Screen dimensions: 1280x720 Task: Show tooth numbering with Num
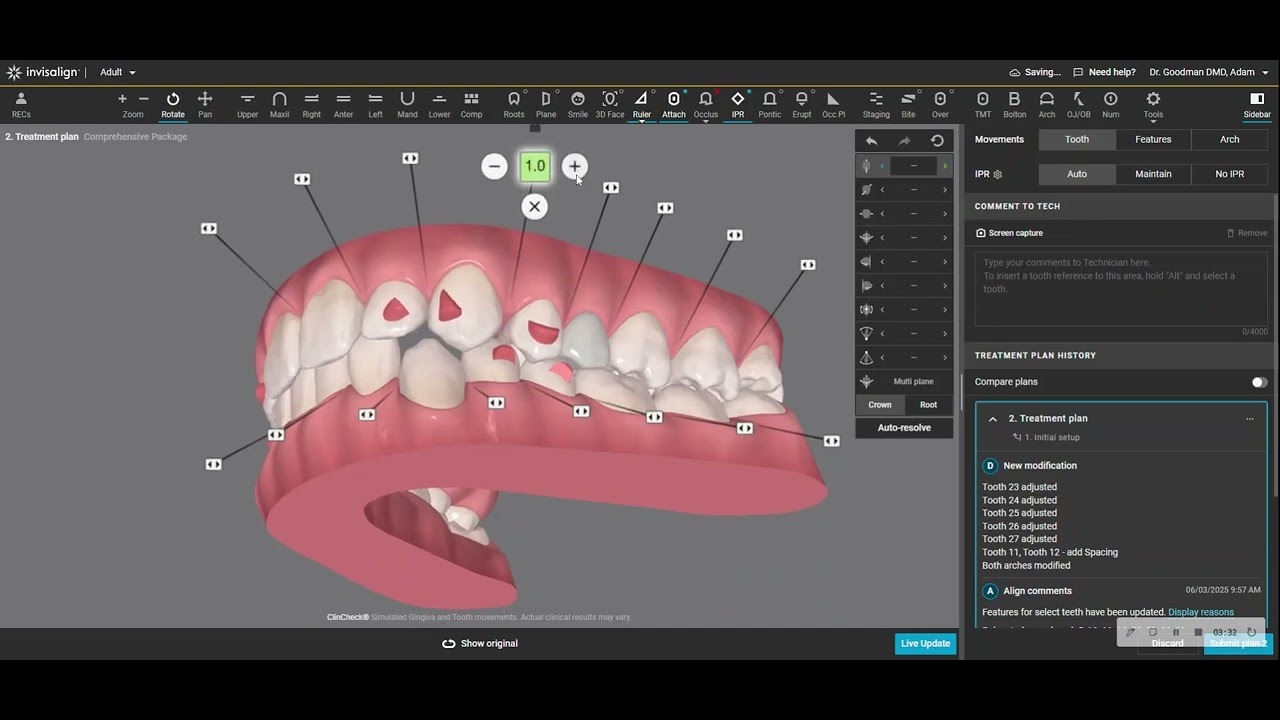coord(1111,104)
